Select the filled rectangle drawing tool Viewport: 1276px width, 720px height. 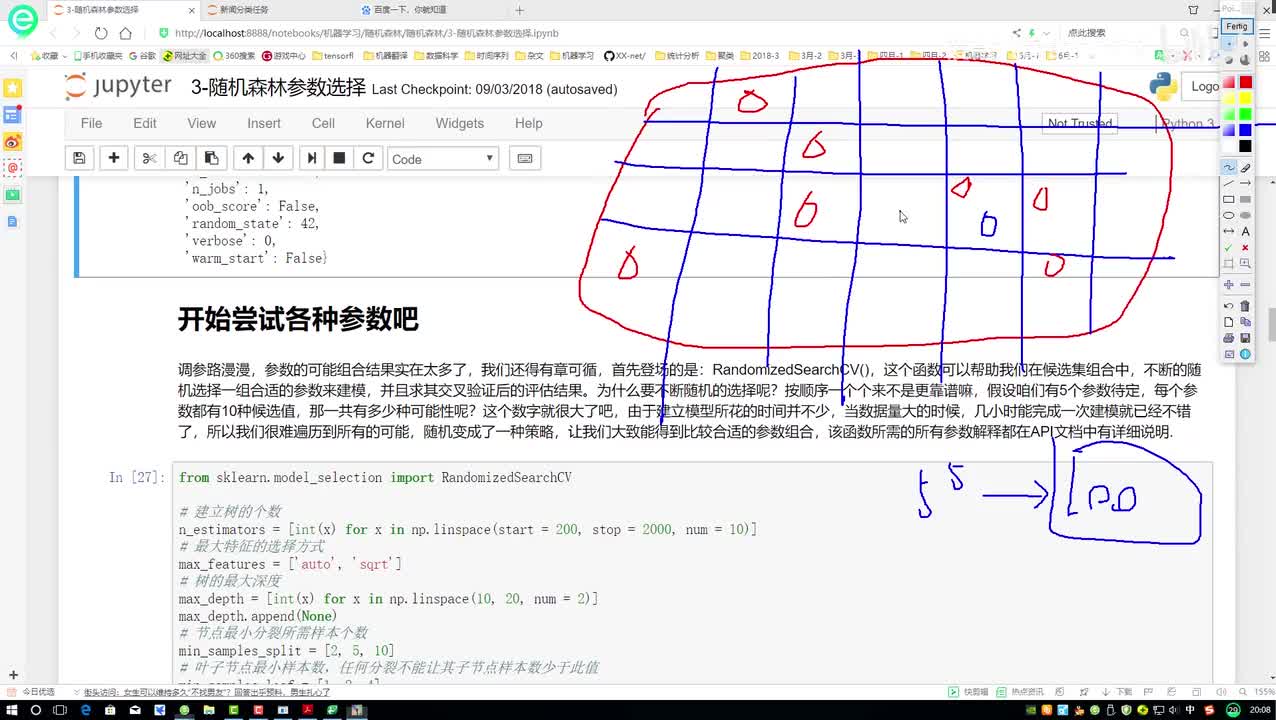(x=1245, y=199)
